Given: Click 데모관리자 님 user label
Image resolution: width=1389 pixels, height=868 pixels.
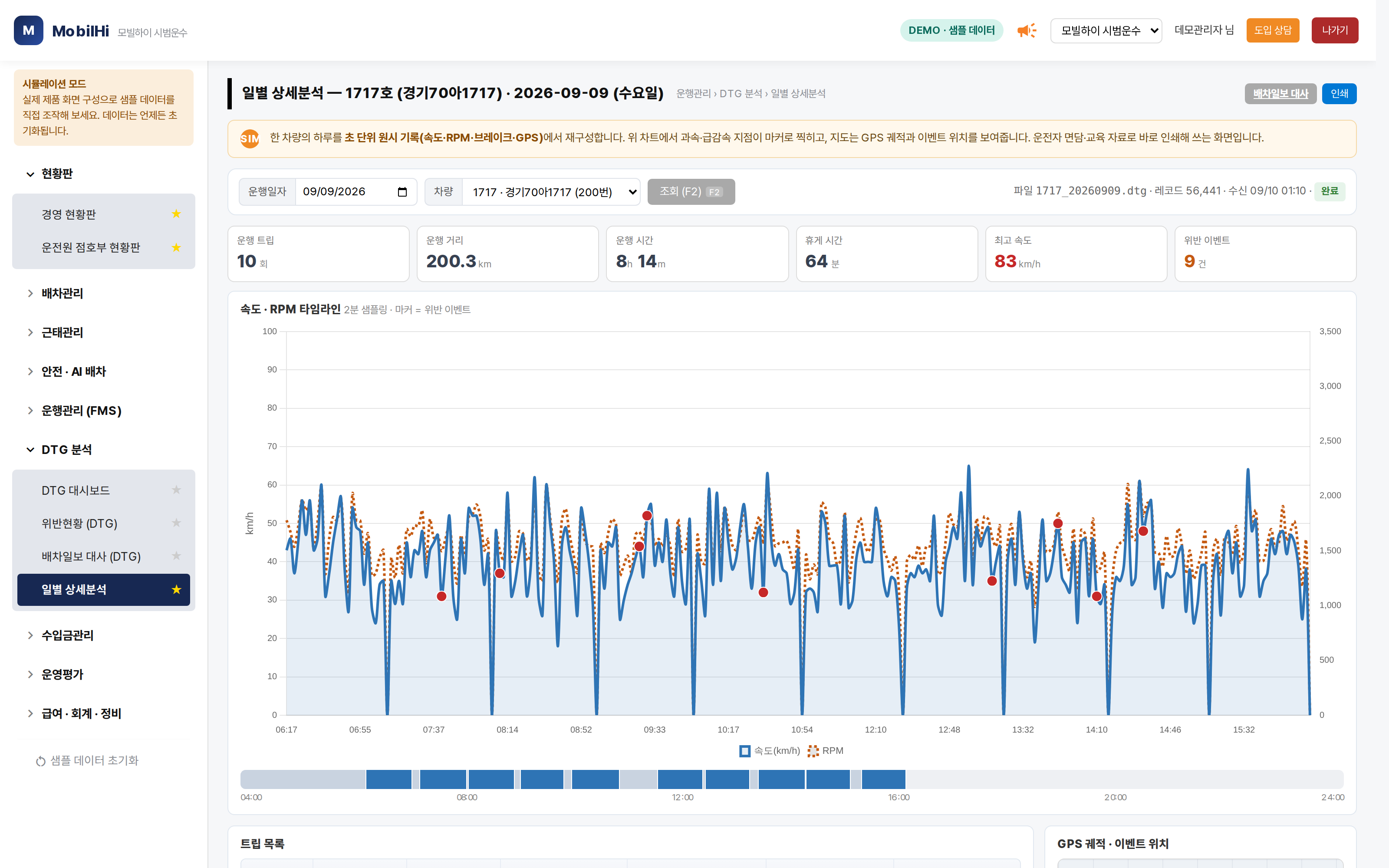Looking at the screenshot, I should (1204, 30).
